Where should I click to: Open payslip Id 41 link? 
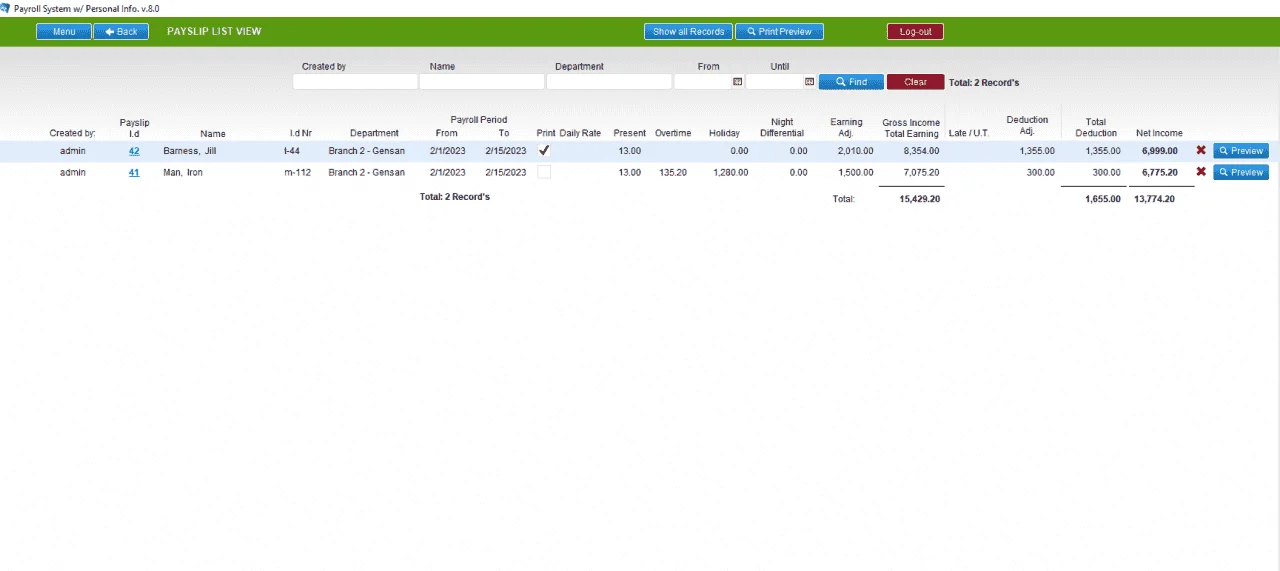[134, 172]
